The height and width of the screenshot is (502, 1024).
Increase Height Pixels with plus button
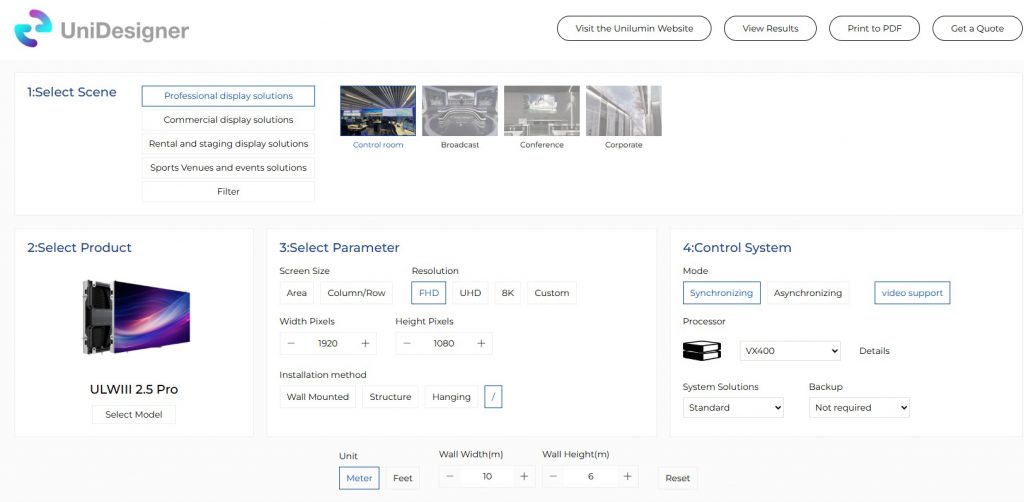(x=481, y=343)
